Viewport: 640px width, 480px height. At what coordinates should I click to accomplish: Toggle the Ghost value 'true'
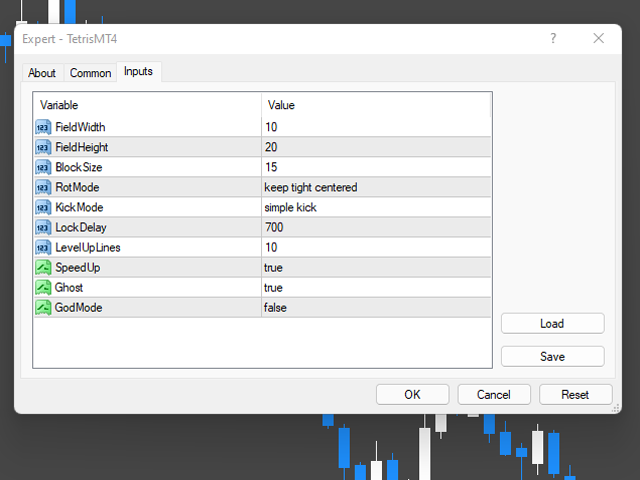coord(376,287)
